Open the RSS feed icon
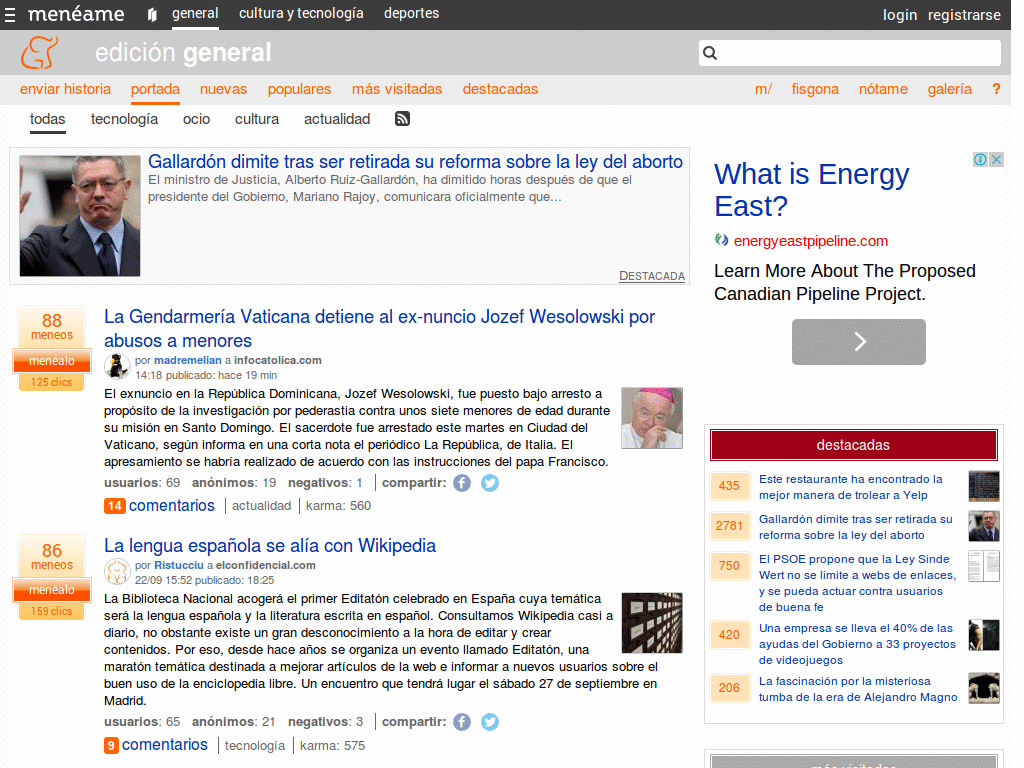The height and width of the screenshot is (768, 1024). tap(402, 119)
